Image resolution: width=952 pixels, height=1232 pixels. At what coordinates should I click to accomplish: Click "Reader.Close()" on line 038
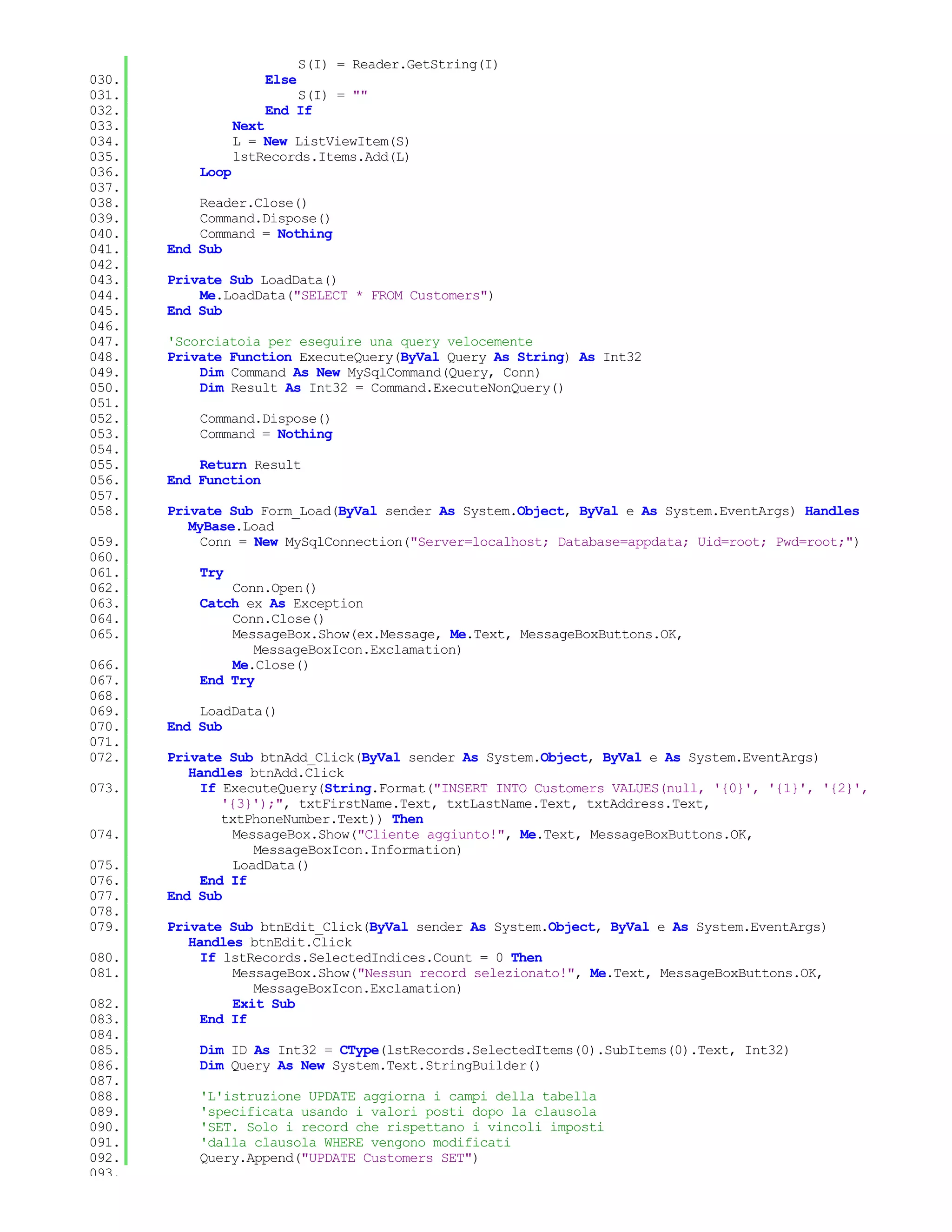click(253, 203)
